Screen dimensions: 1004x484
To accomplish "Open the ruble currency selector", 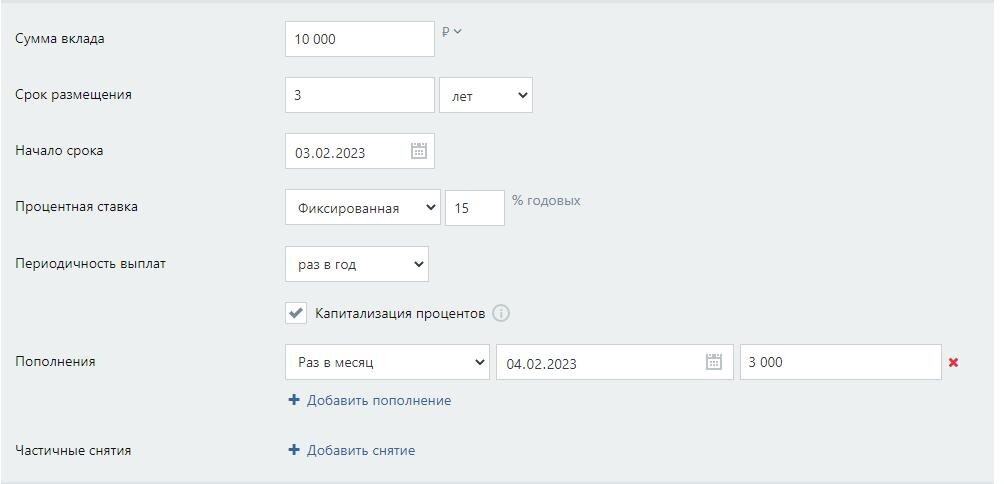I will 451,31.
